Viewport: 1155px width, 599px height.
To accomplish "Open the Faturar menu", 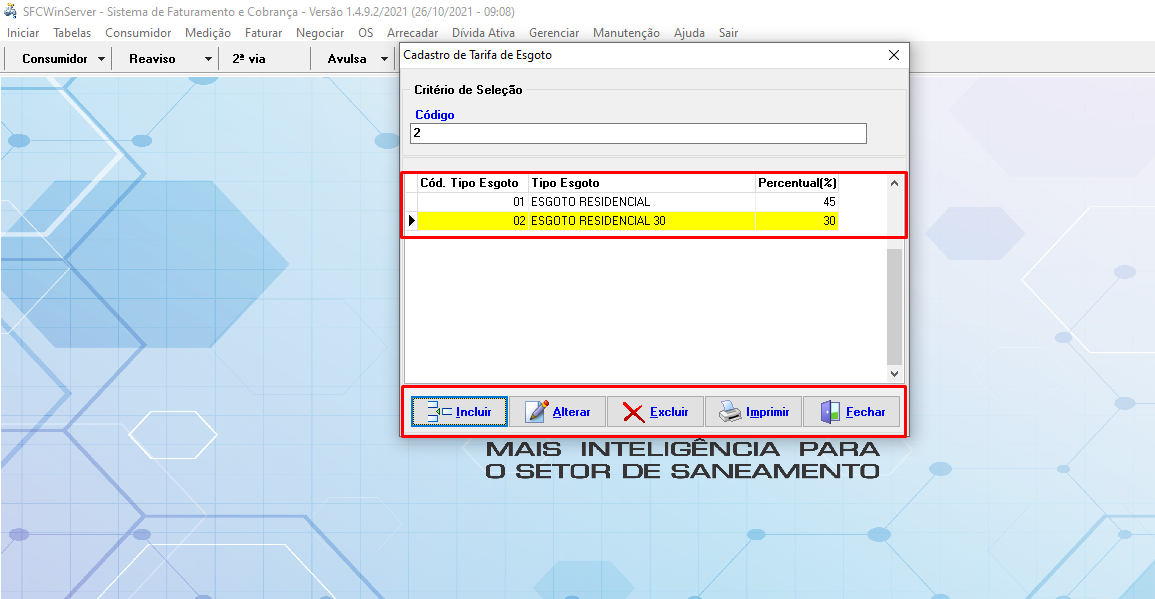I will click(x=263, y=33).
